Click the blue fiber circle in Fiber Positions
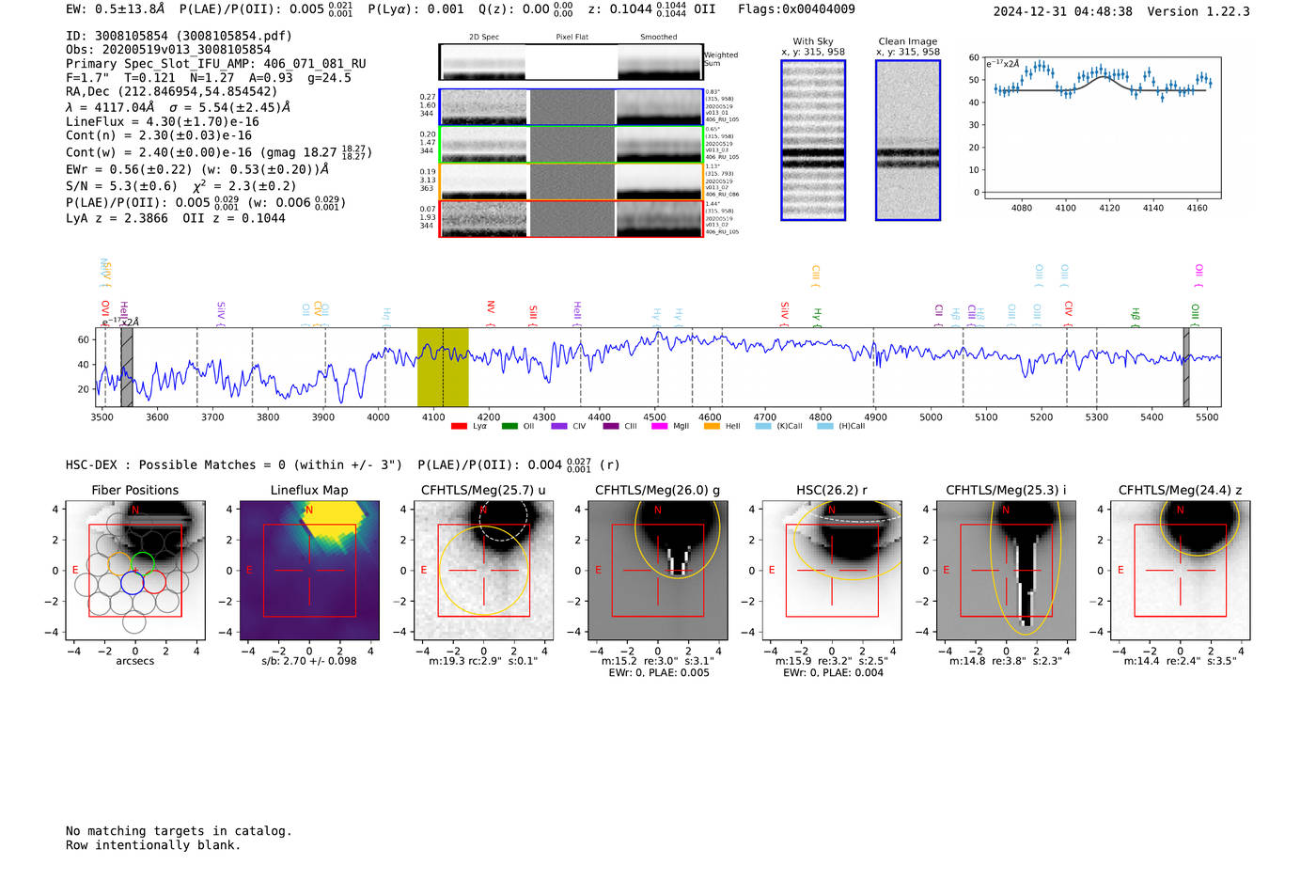 (x=132, y=582)
